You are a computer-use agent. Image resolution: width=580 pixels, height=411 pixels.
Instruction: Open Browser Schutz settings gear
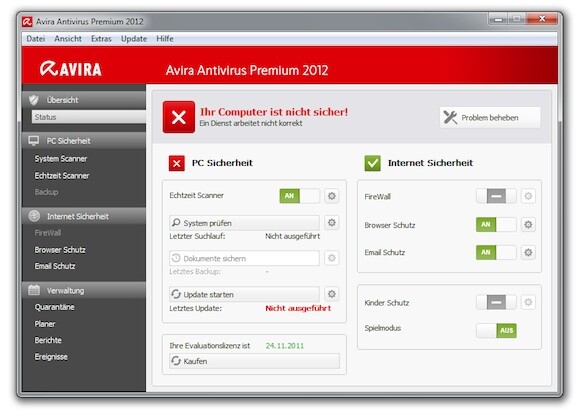tap(528, 224)
